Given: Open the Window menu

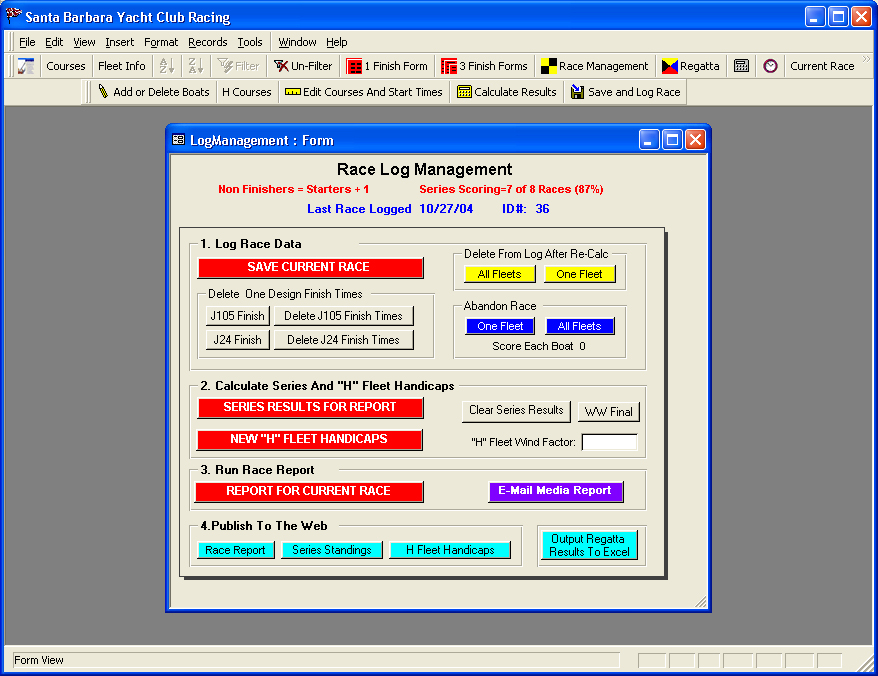Looking at the screenshot, I should click(297, 42).
